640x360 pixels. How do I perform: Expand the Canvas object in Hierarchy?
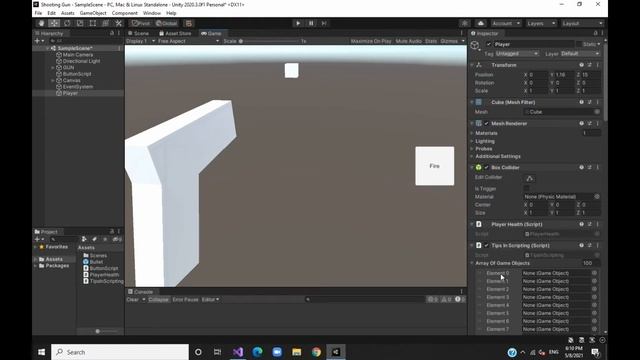(53, 80)
